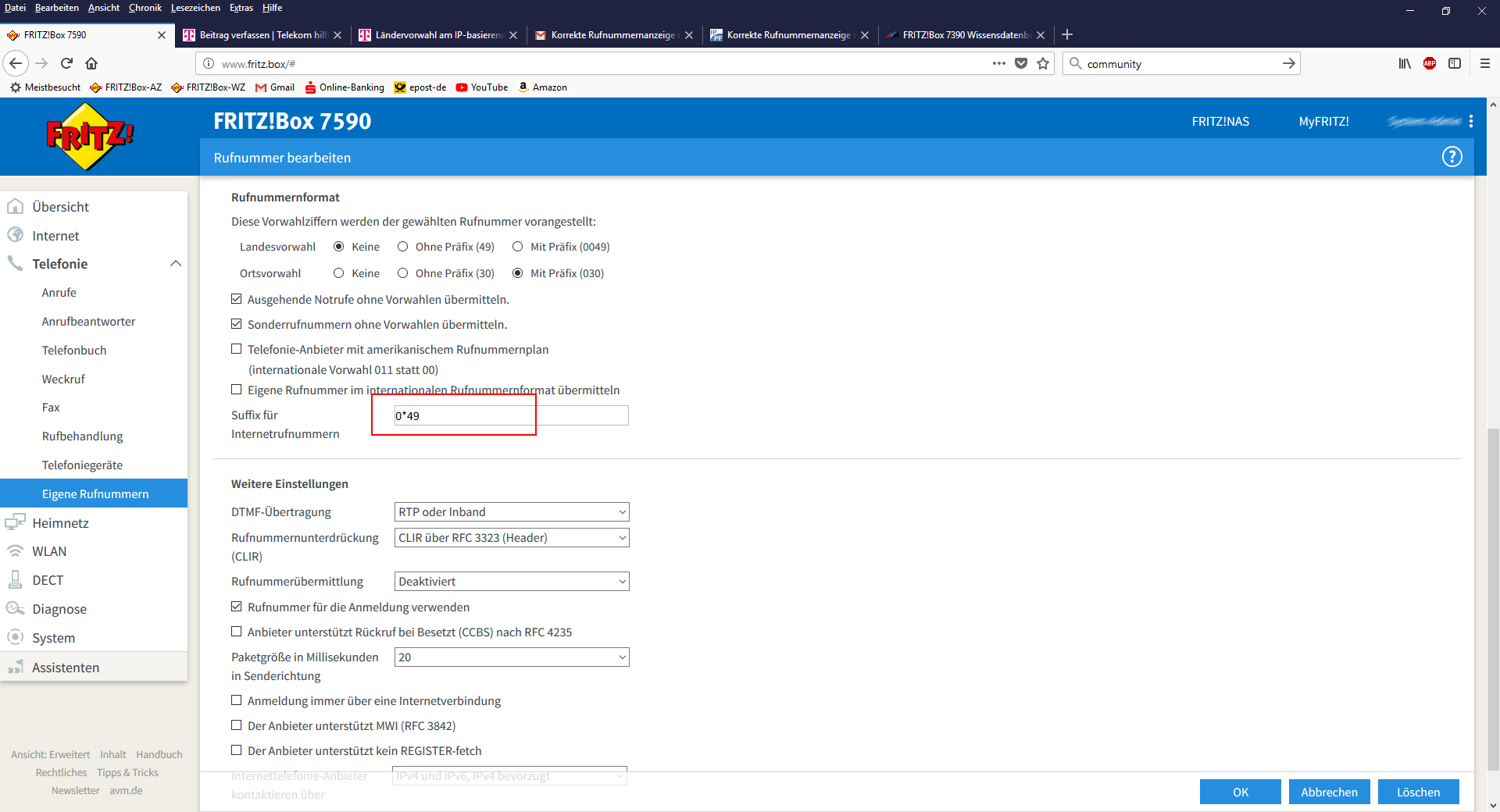This screenshot has width=1500, height=812.
Task: Open the DTMF-Übertragung dropdown
Action: [512, 512]
